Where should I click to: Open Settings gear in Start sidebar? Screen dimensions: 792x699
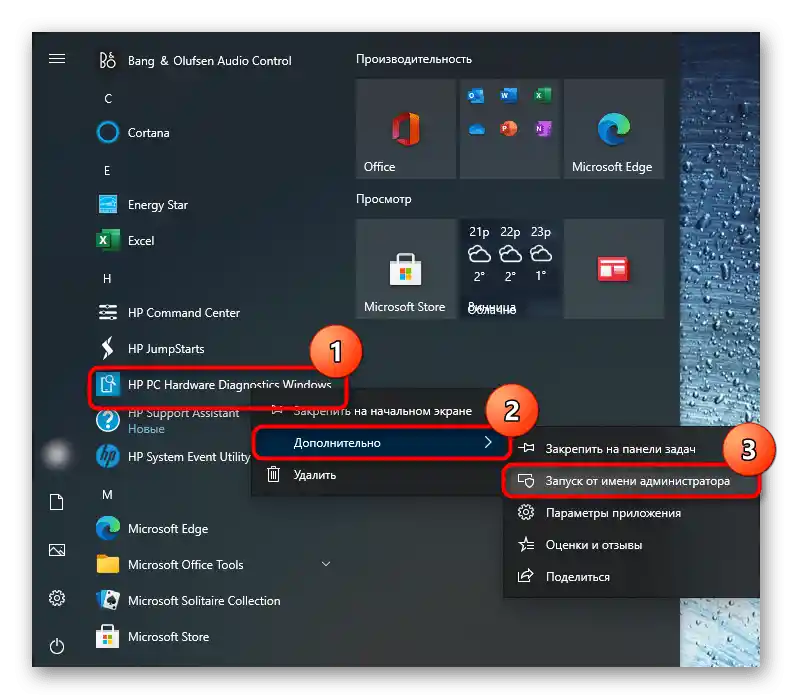[57, 598]
